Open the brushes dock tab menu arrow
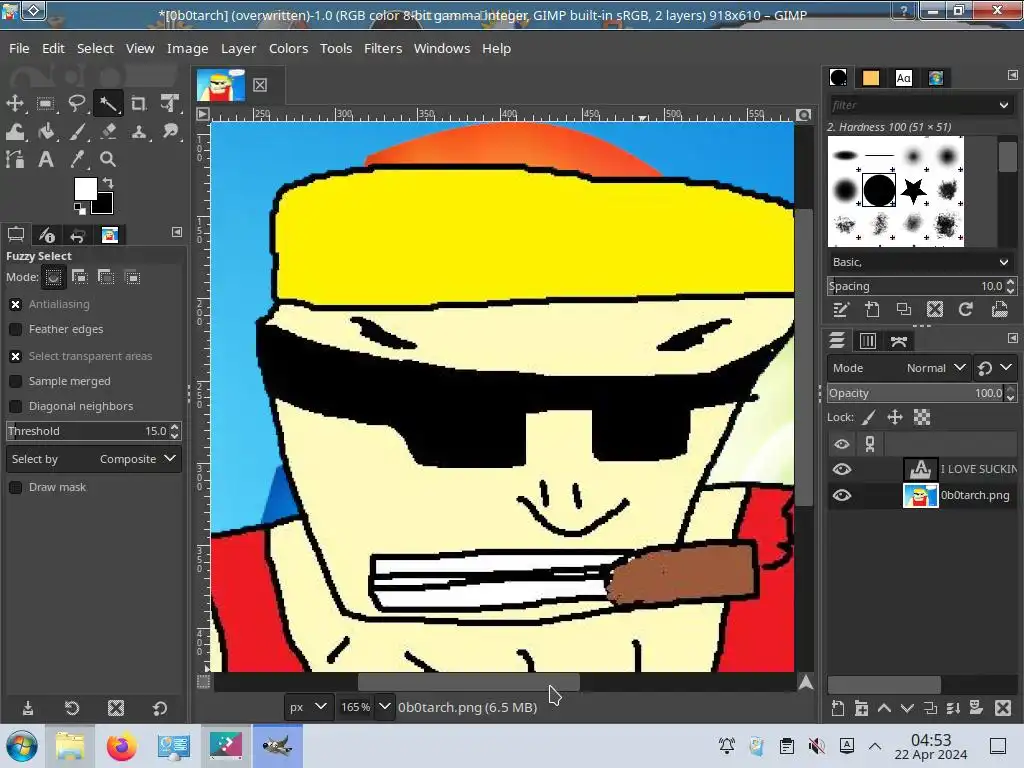This screenshot has height=768, width=1024. 1013,75
